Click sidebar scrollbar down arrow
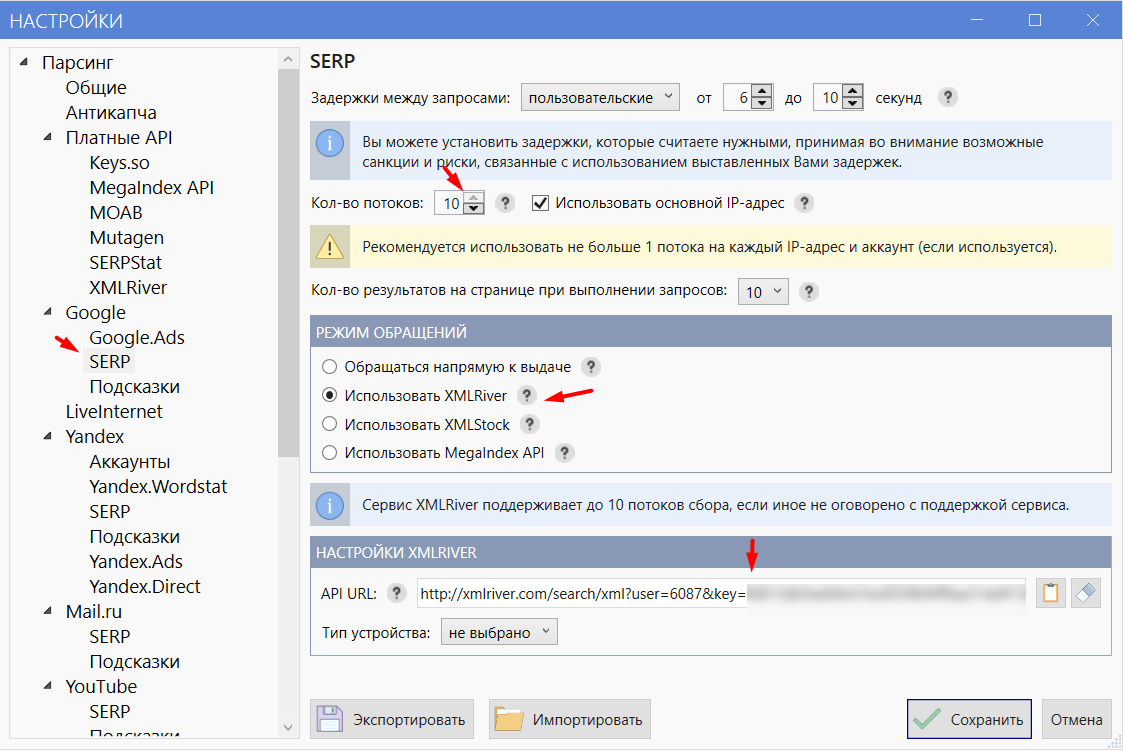This screenshot has height=751, width=1123. click(288, 727)
